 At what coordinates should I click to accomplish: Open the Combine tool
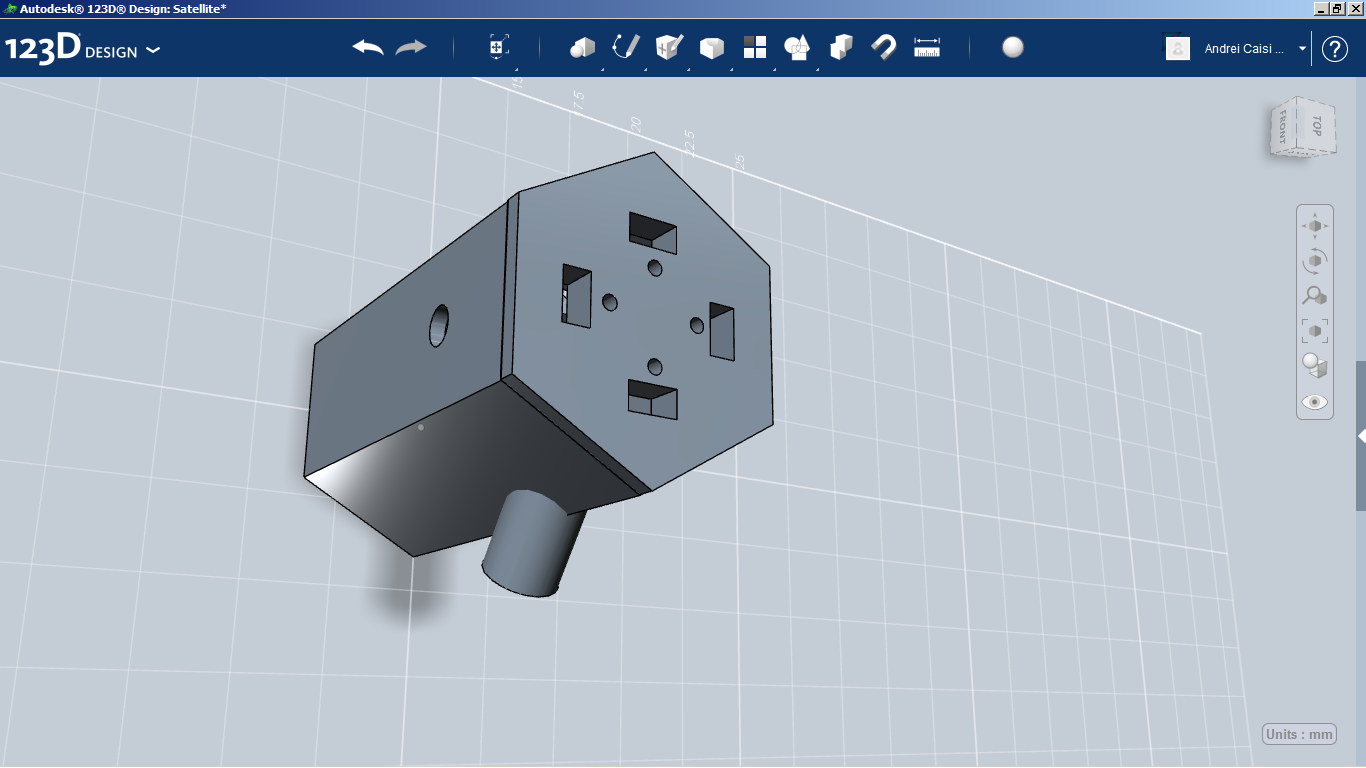tap(841, 47)
